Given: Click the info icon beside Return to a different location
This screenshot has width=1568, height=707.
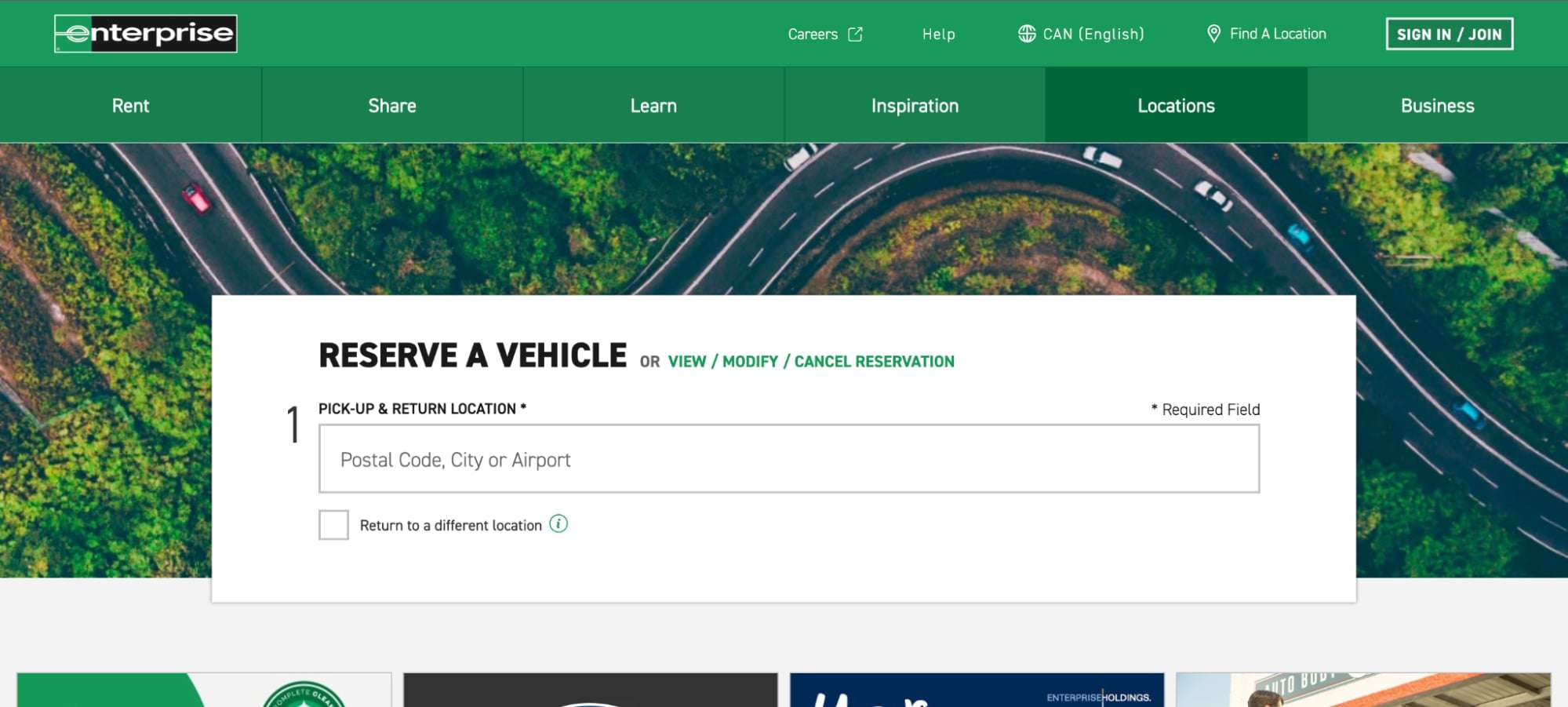Looking at the screenshot, I should tap(558, 524).
